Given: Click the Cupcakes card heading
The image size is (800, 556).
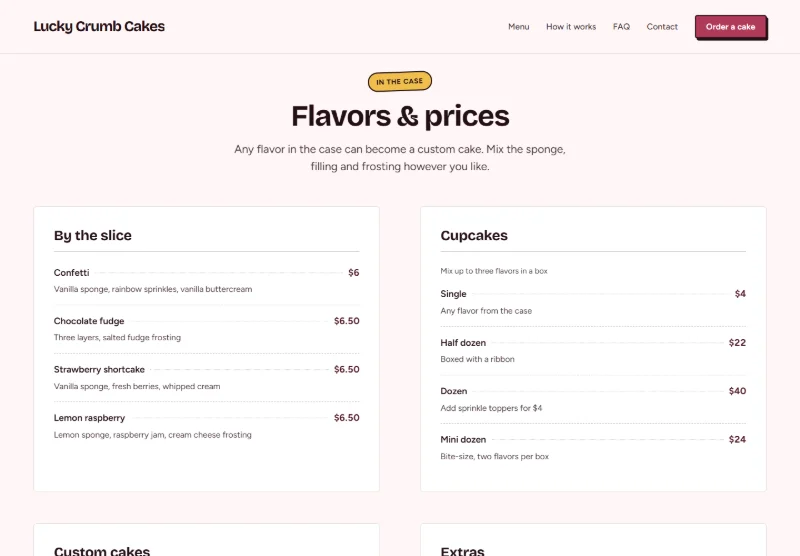Looking at the screenshot, I should [x=474, y=235].
